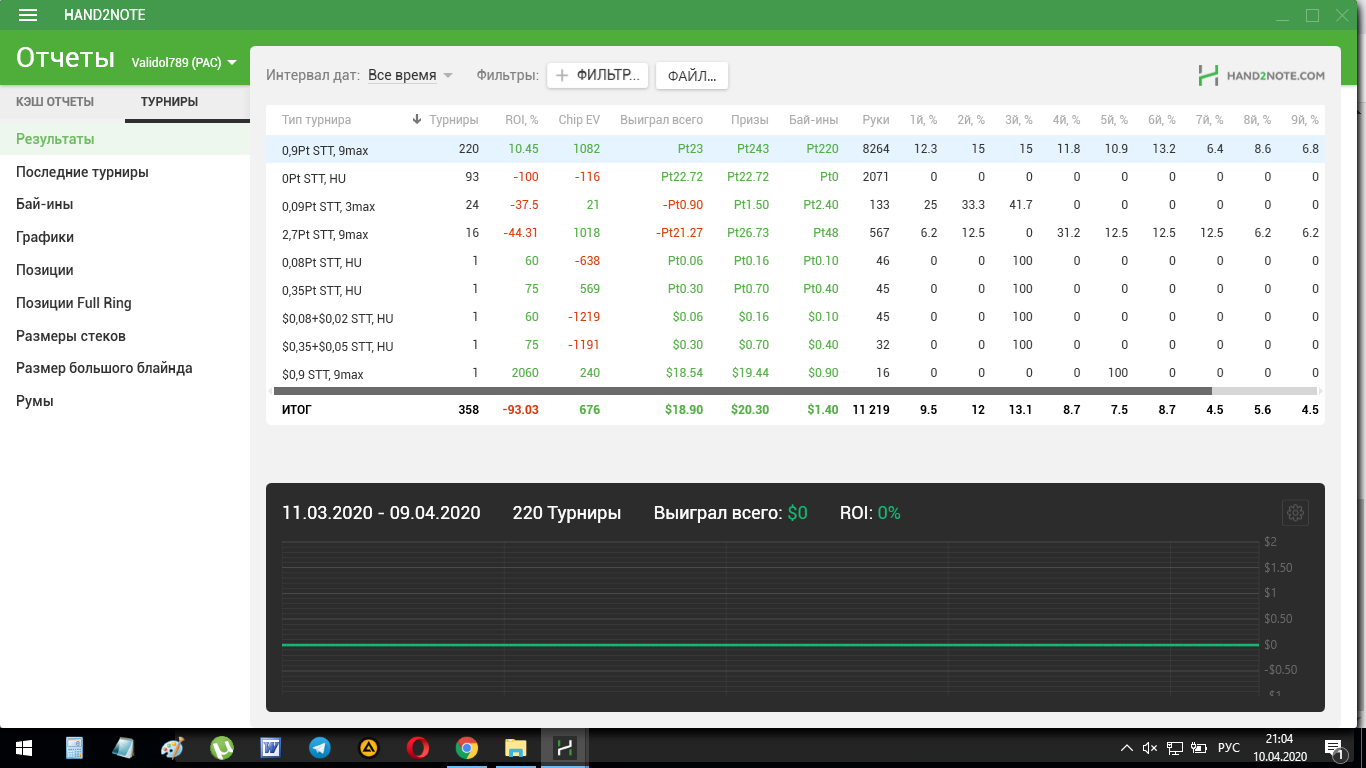
Task: Open Microsoft Word from taskbar
Action: 271,748
